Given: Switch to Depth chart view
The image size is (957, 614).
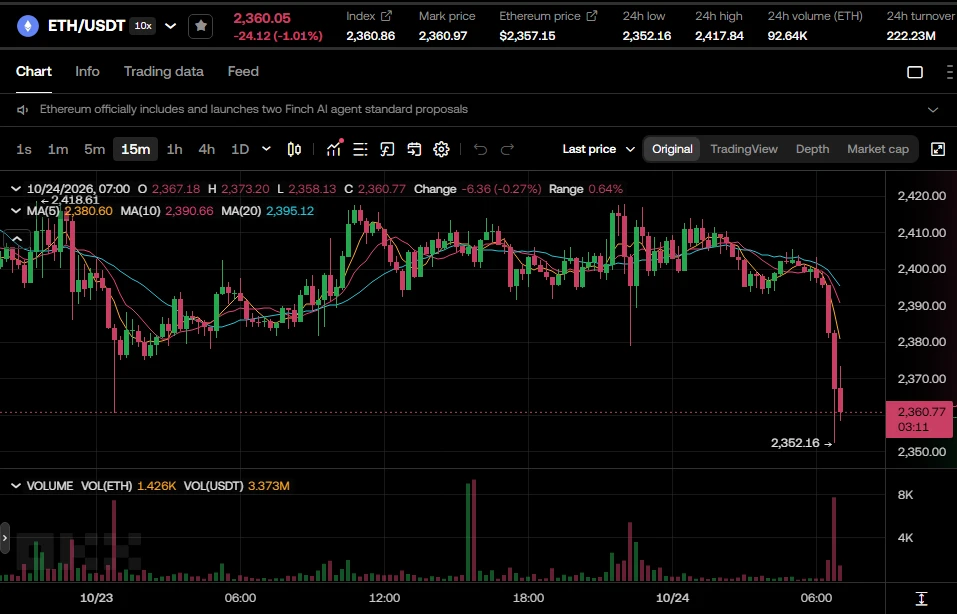Looking at the screenshot, I should pos(812,149).
